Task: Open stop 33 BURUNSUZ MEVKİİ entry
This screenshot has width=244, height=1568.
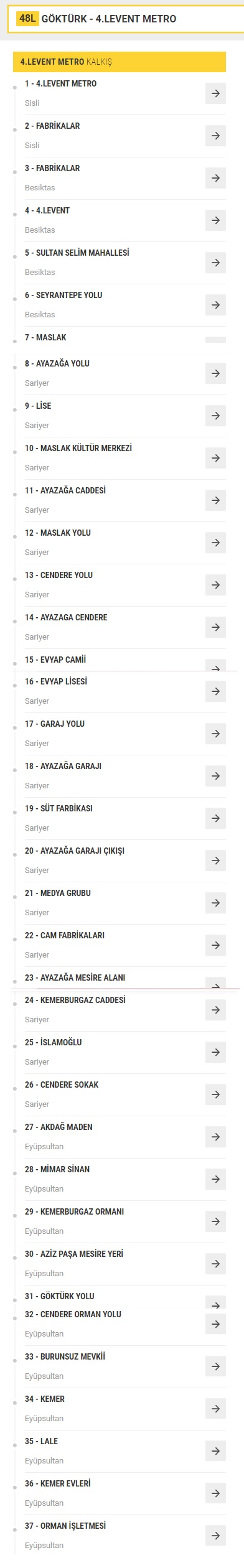Action: [x=120, y=1366]
